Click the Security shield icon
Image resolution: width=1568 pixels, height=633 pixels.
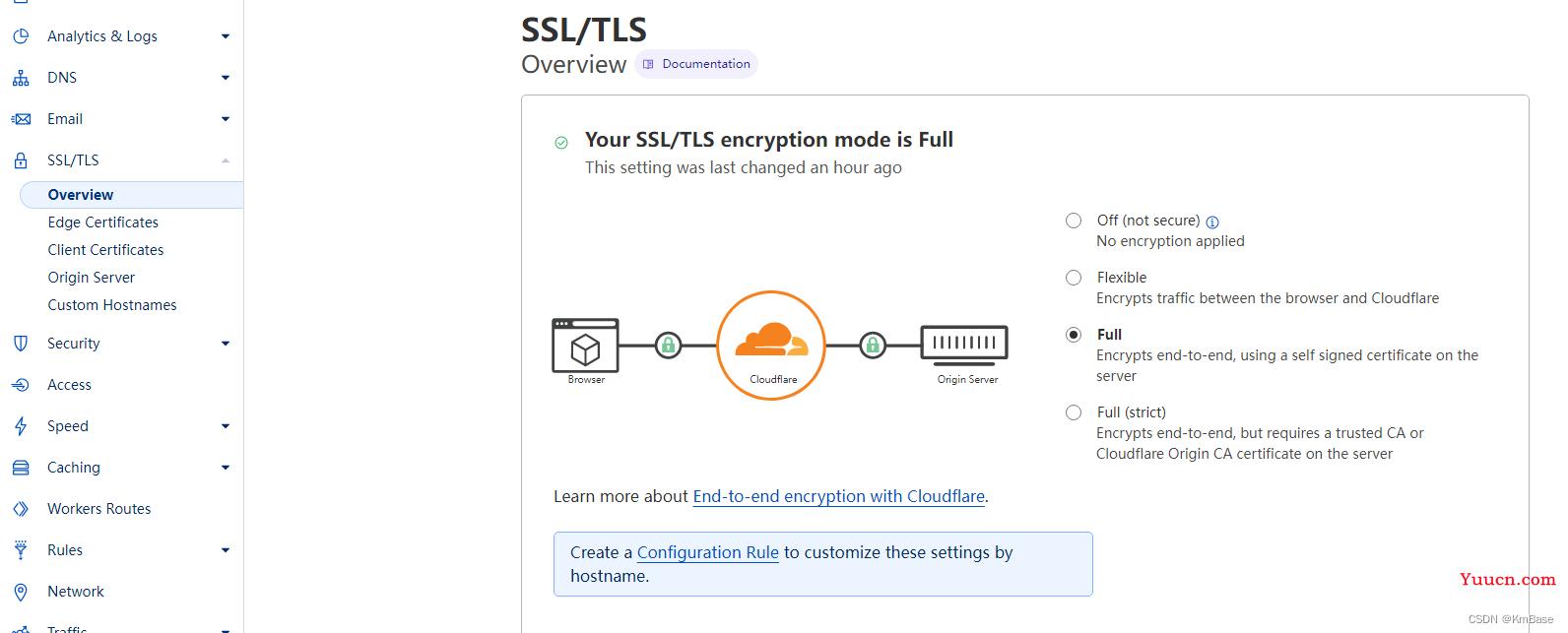21,344
